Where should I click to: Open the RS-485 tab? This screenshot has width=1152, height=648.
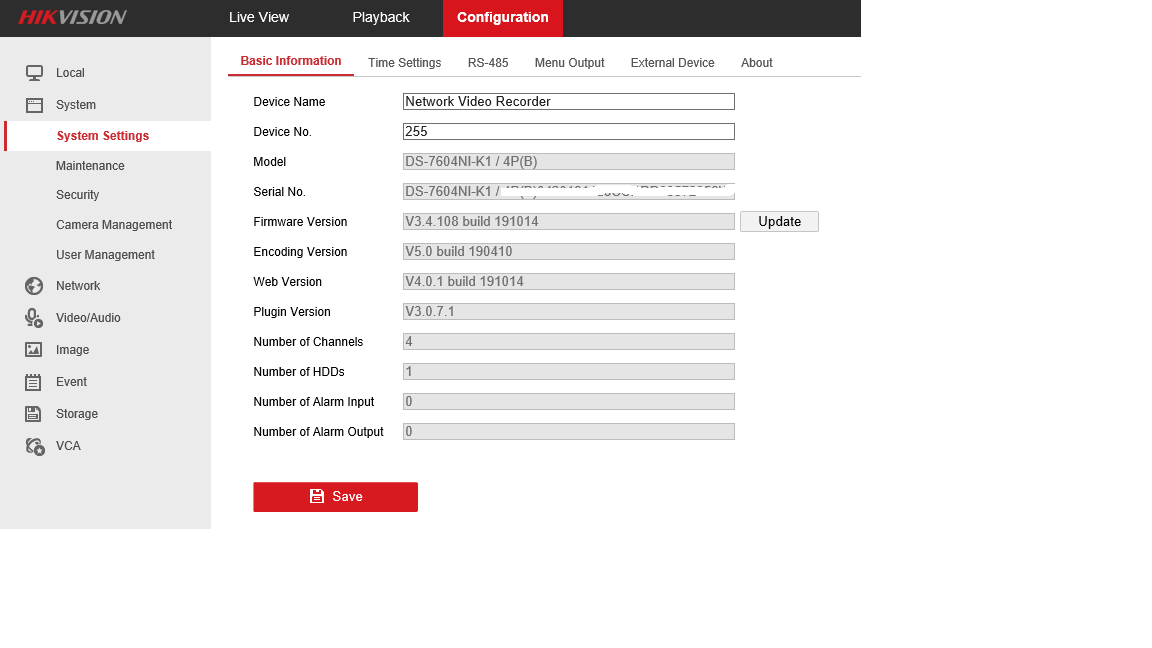coord(488,63)
